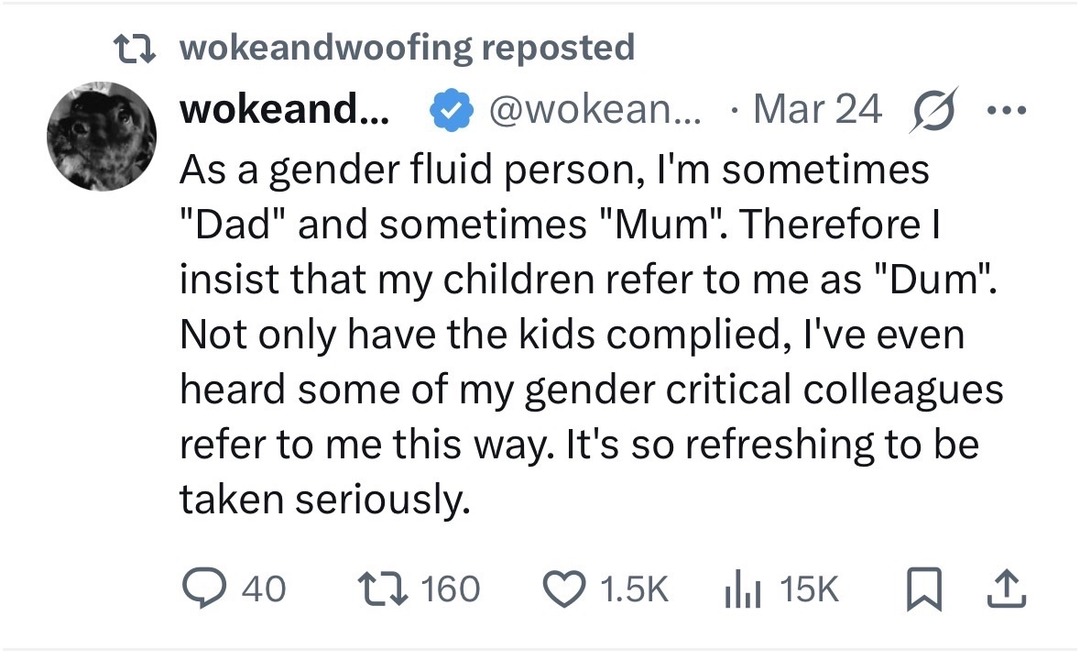Click the blue verified badge
Screen dimensions: 1080x660
(x=451, y=110)
